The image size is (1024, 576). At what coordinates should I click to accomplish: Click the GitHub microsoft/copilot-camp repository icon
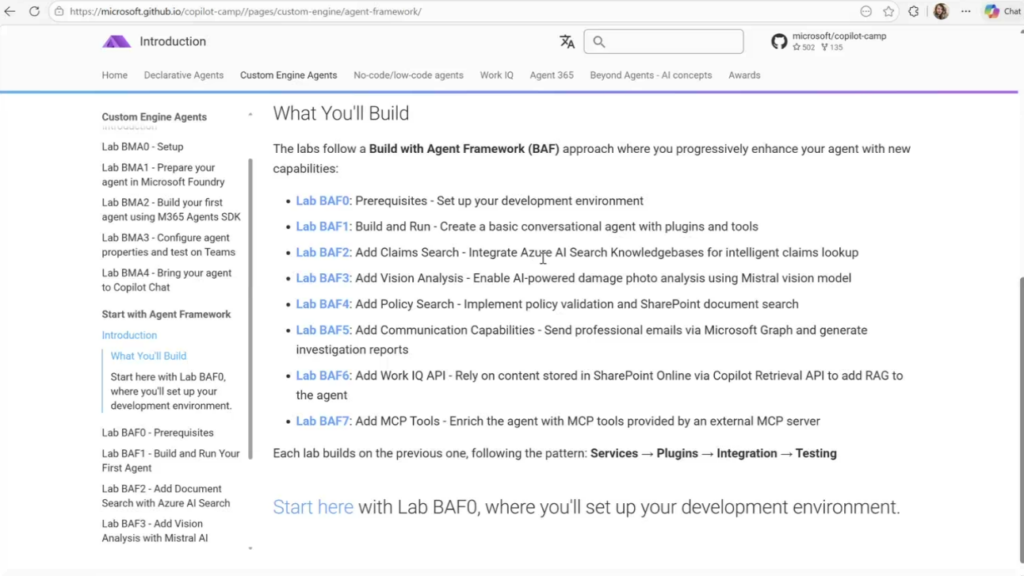click(779, 41)
